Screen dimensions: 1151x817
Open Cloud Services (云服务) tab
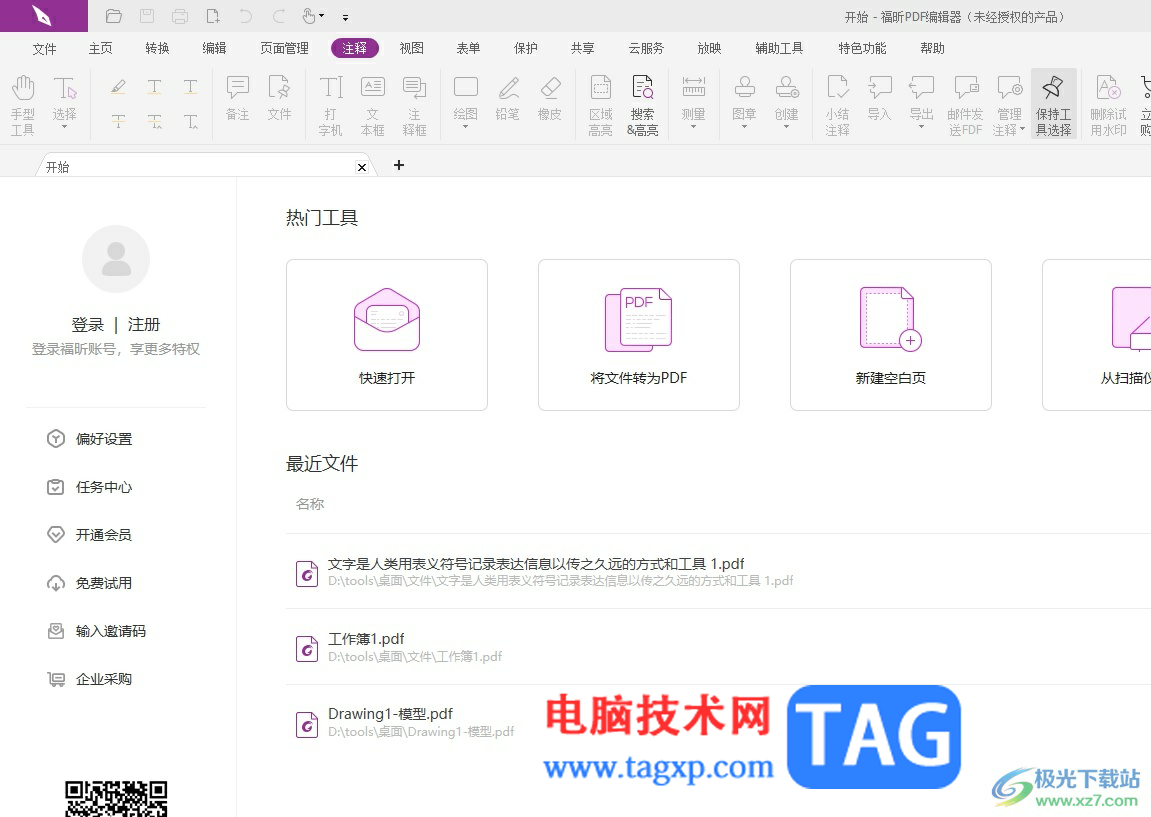coord(646,48)
